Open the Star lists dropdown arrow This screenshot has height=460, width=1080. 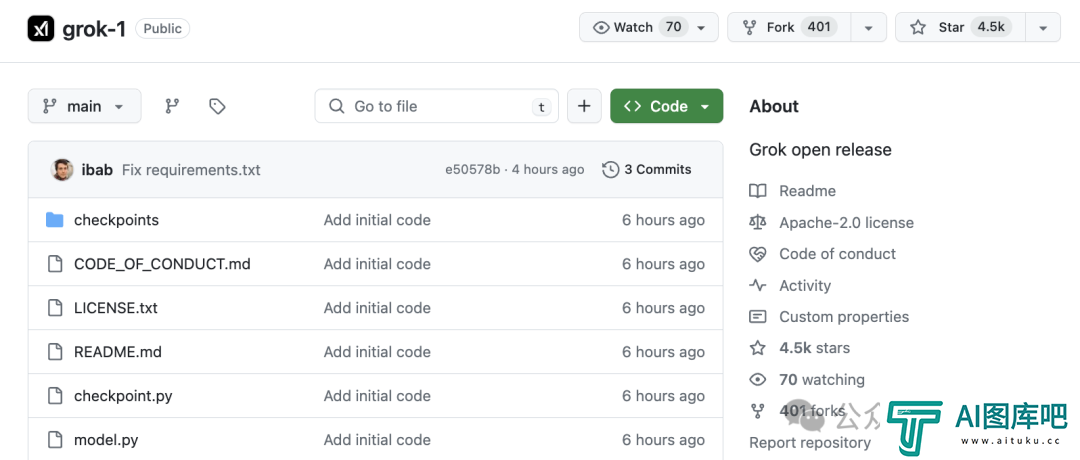click(x=1043, y=28)
